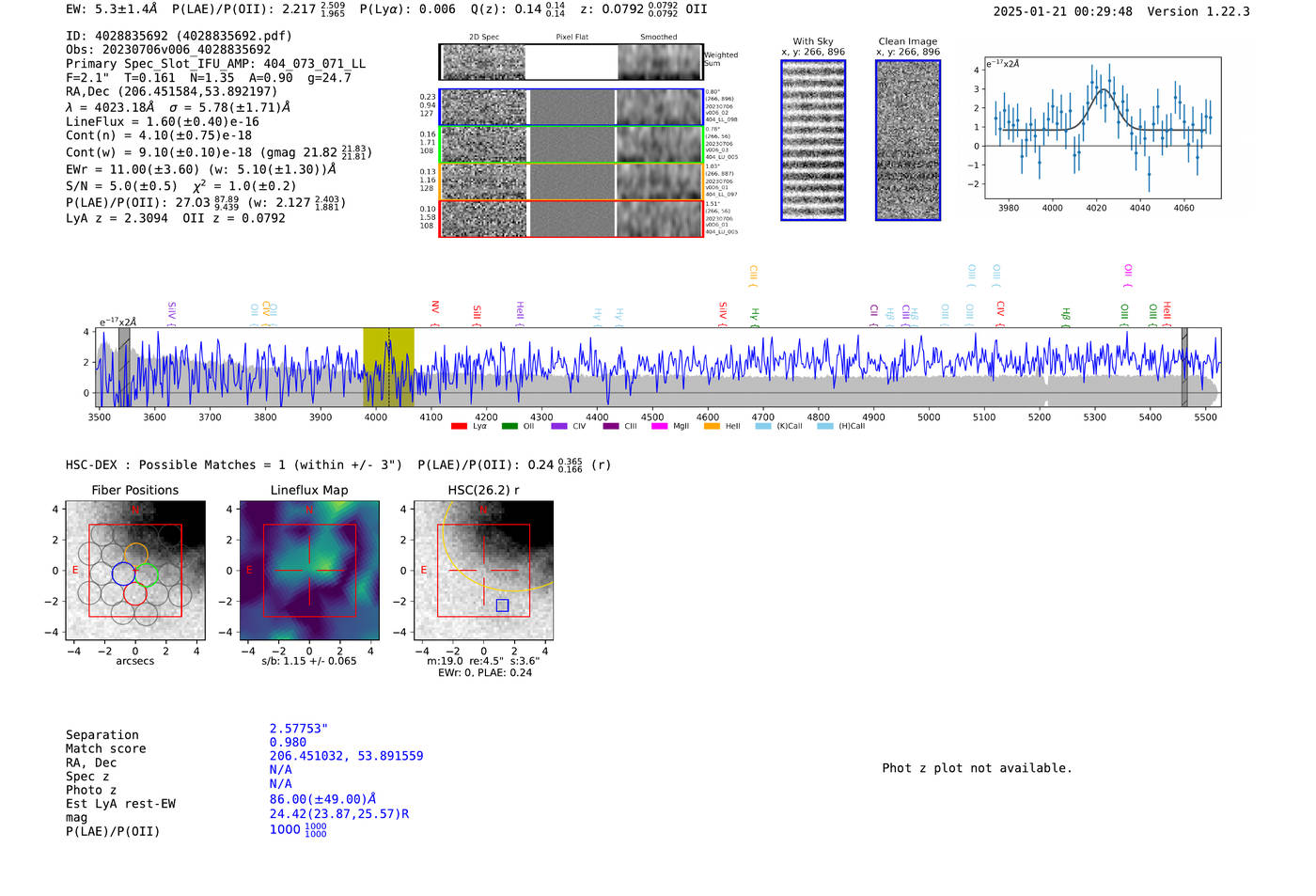
Task: Click the matched RA, Dec value in blue
Action: [346, 756]
